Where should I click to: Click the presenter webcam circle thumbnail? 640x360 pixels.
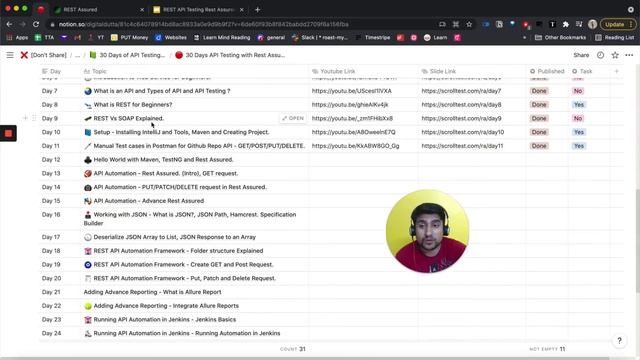click(x=427, y=231)
